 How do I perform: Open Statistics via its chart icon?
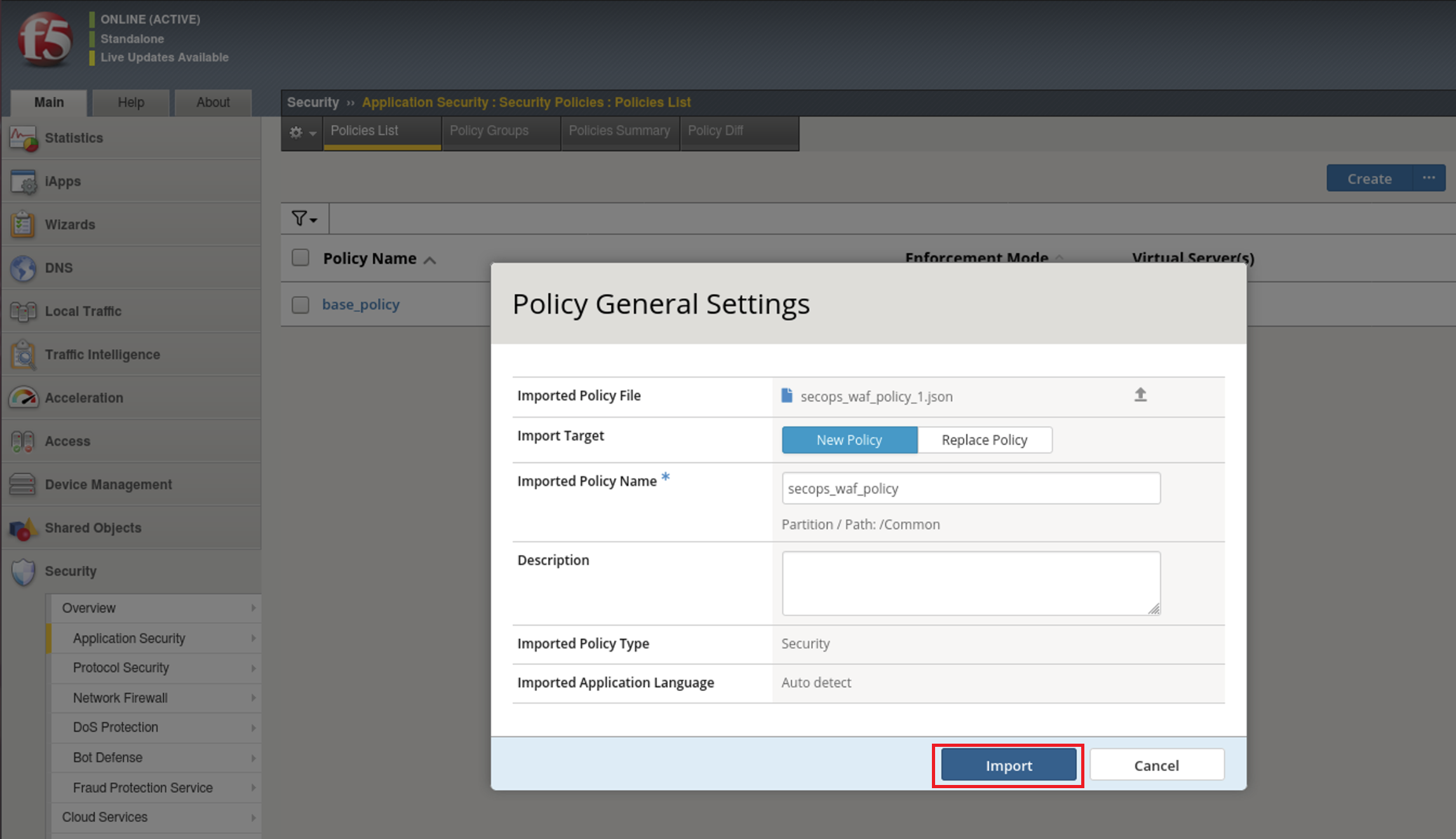[x=24, y=138]
